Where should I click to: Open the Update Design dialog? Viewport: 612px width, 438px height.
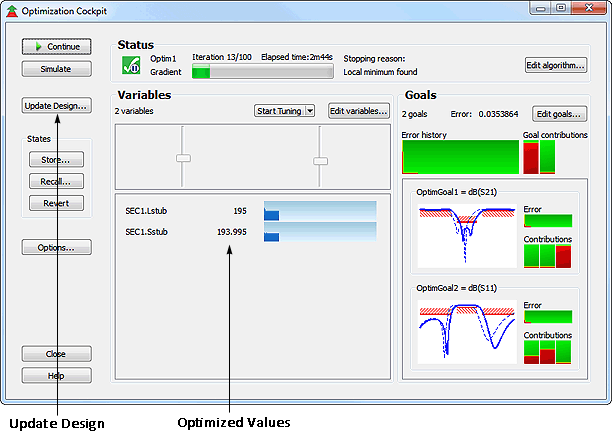pos(56,104)
